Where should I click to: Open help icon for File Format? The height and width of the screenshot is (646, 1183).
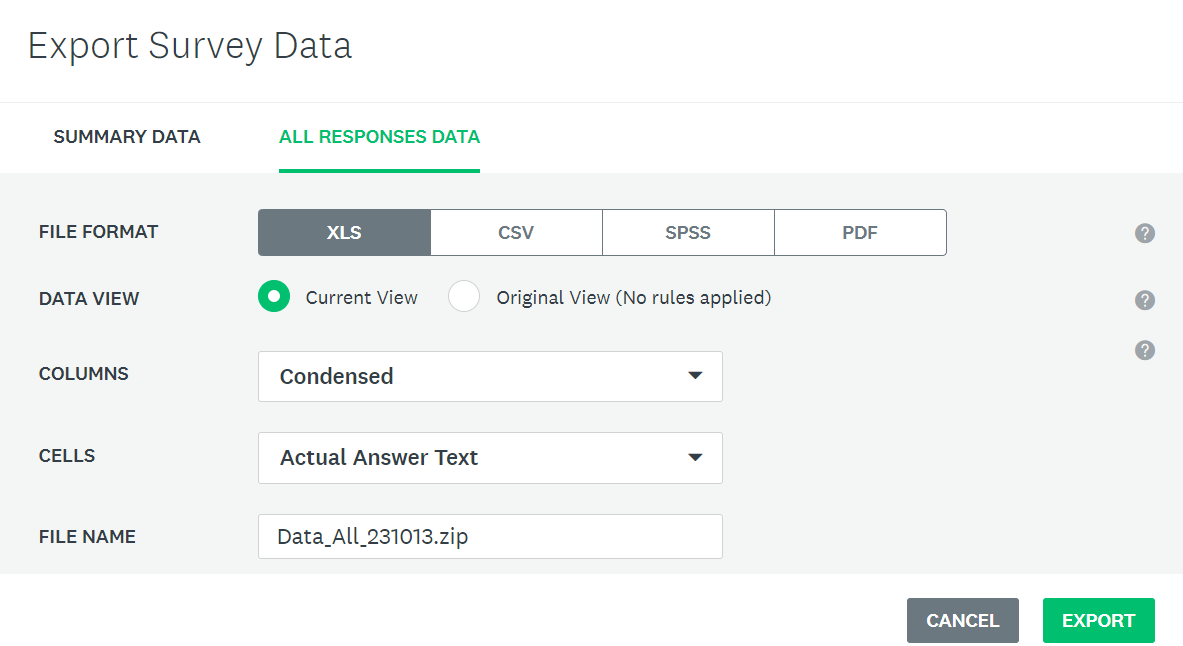(1145, 233)
